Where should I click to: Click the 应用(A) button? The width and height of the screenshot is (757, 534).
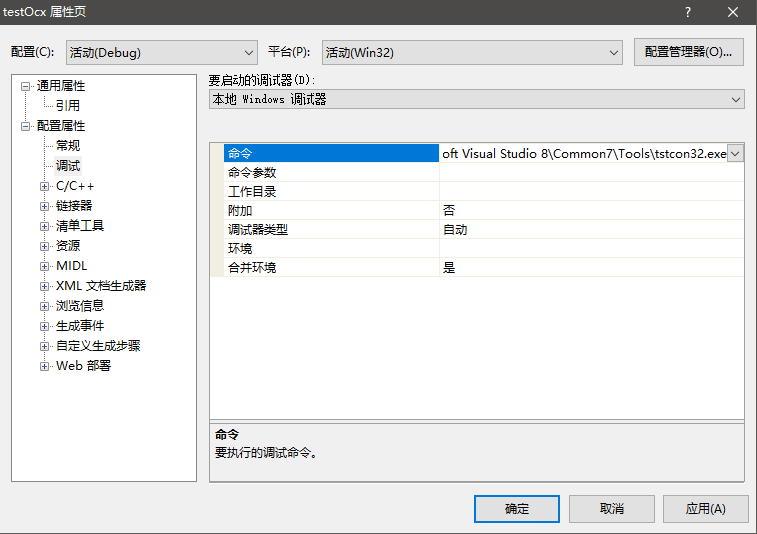pos(705,508)
